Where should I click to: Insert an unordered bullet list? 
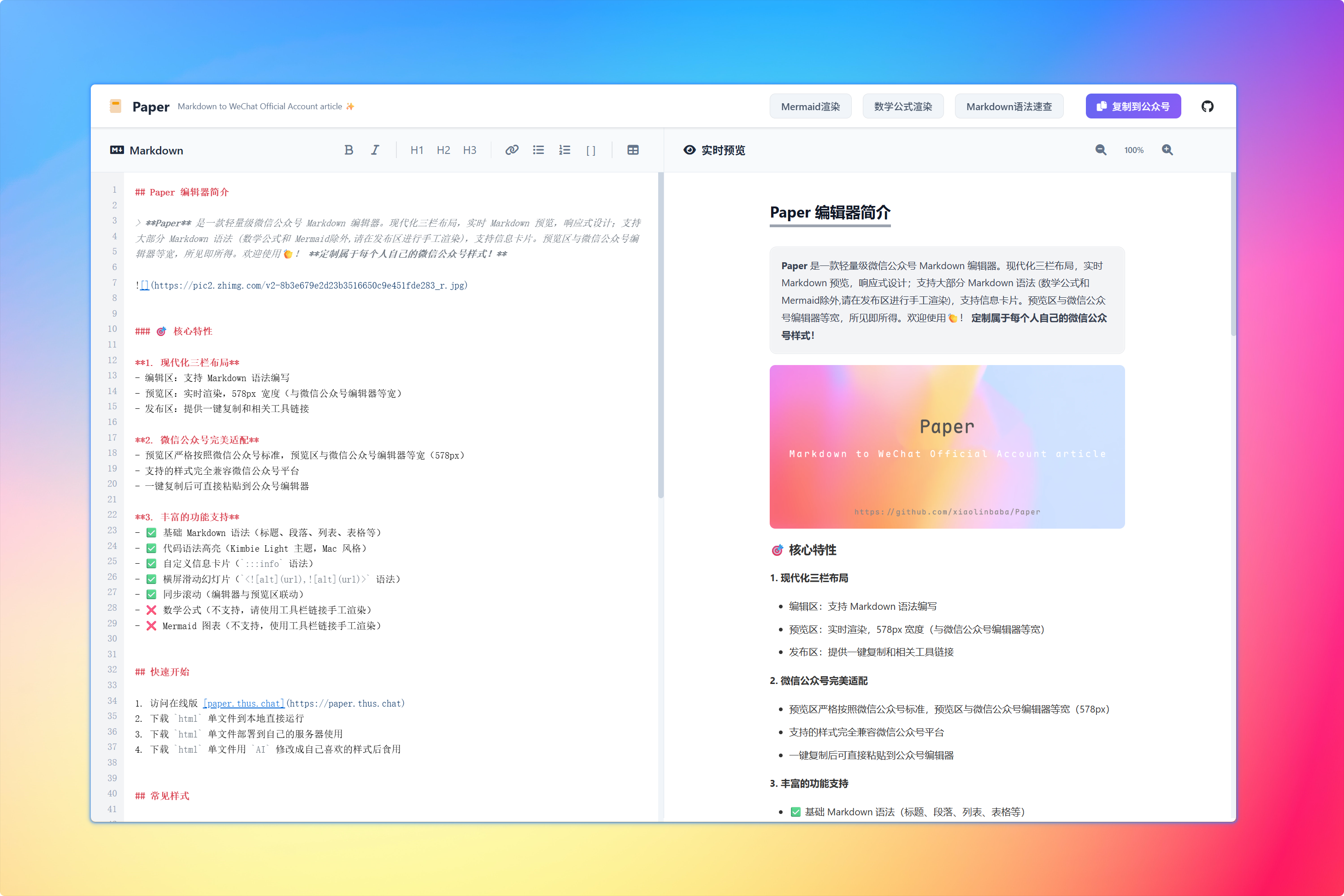(538, 150)
